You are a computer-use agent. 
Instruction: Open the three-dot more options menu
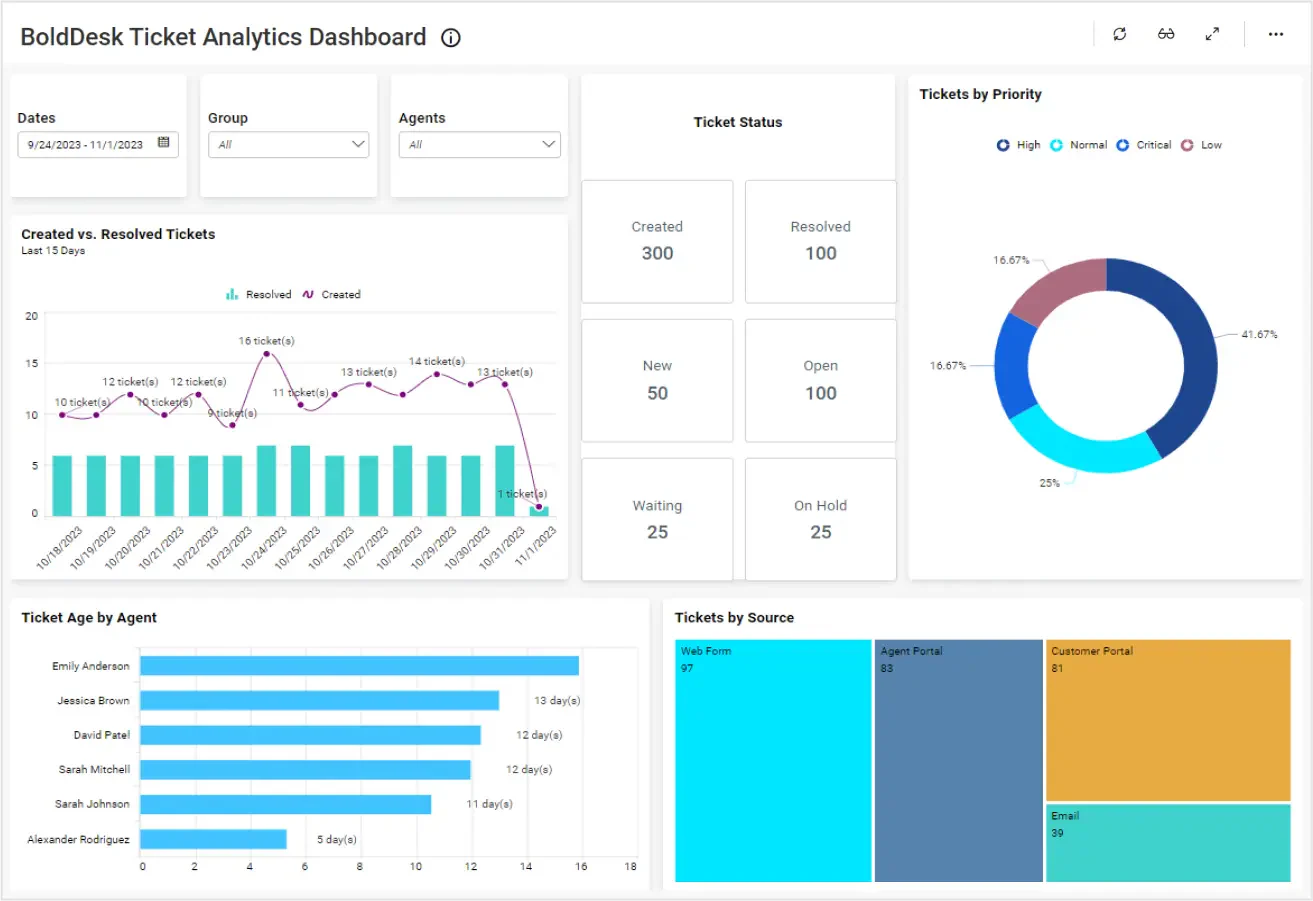coord(1276,34)
